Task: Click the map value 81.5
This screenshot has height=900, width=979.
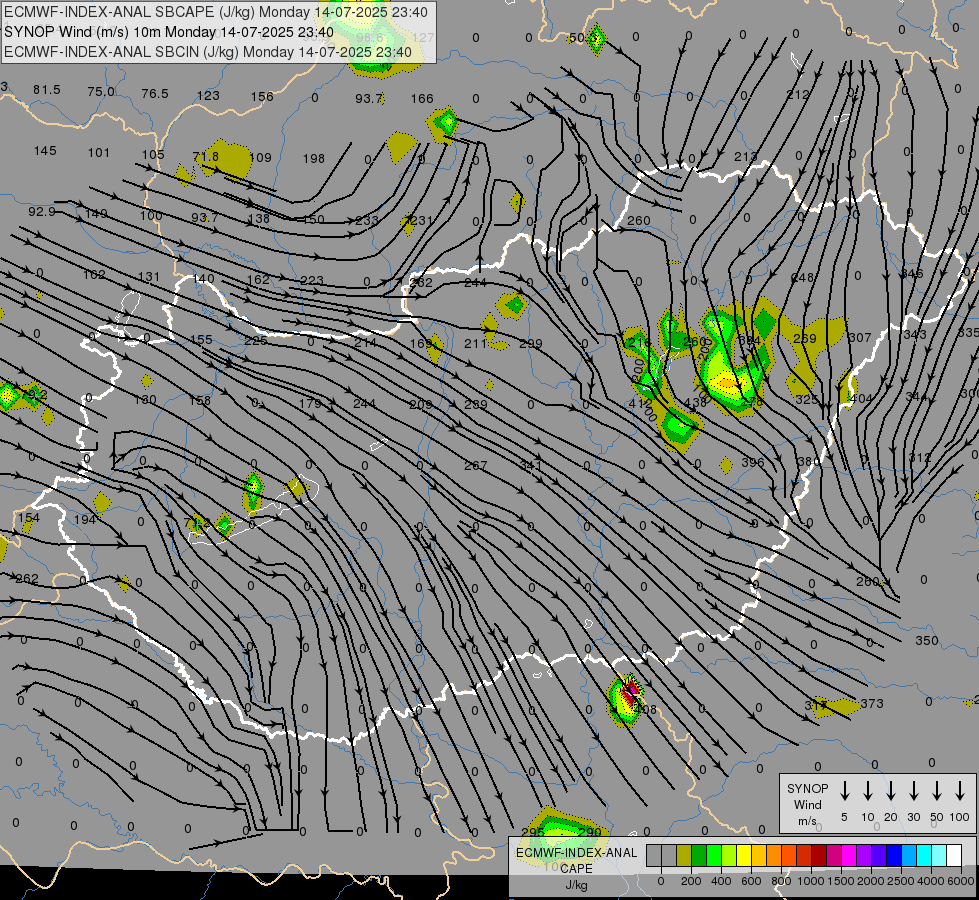Action: tap(47, 90)
